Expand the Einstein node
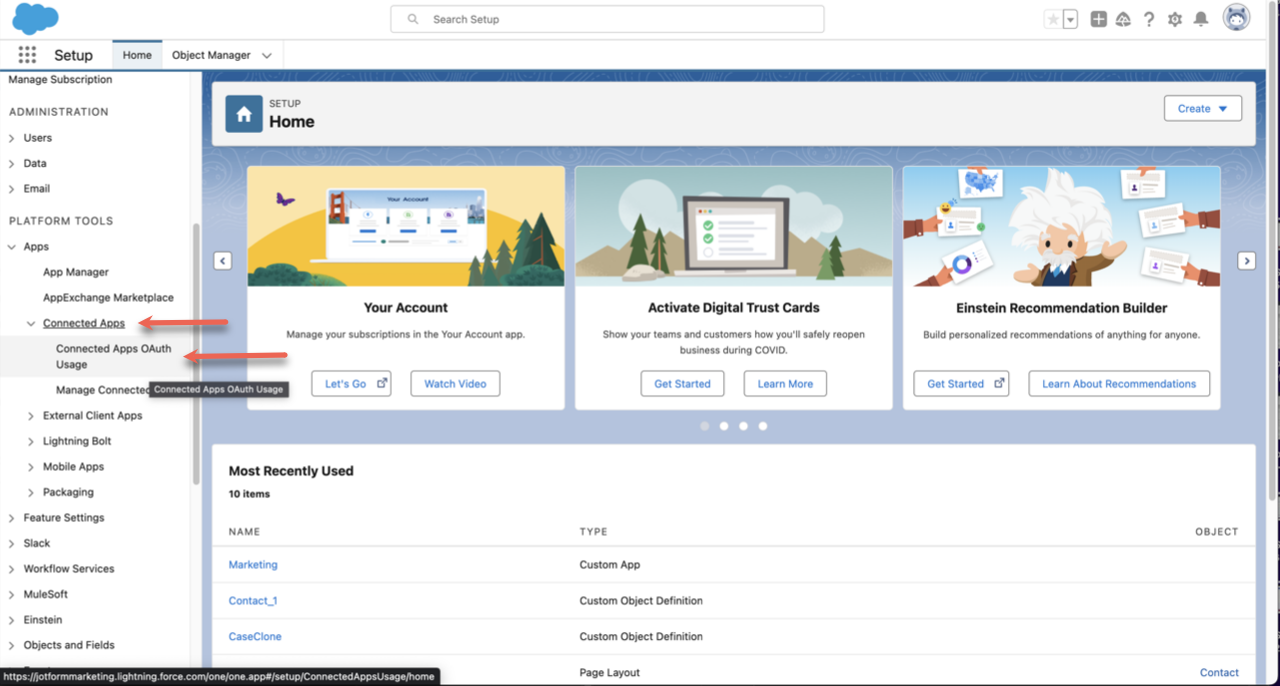 click(x=12, y=620)
